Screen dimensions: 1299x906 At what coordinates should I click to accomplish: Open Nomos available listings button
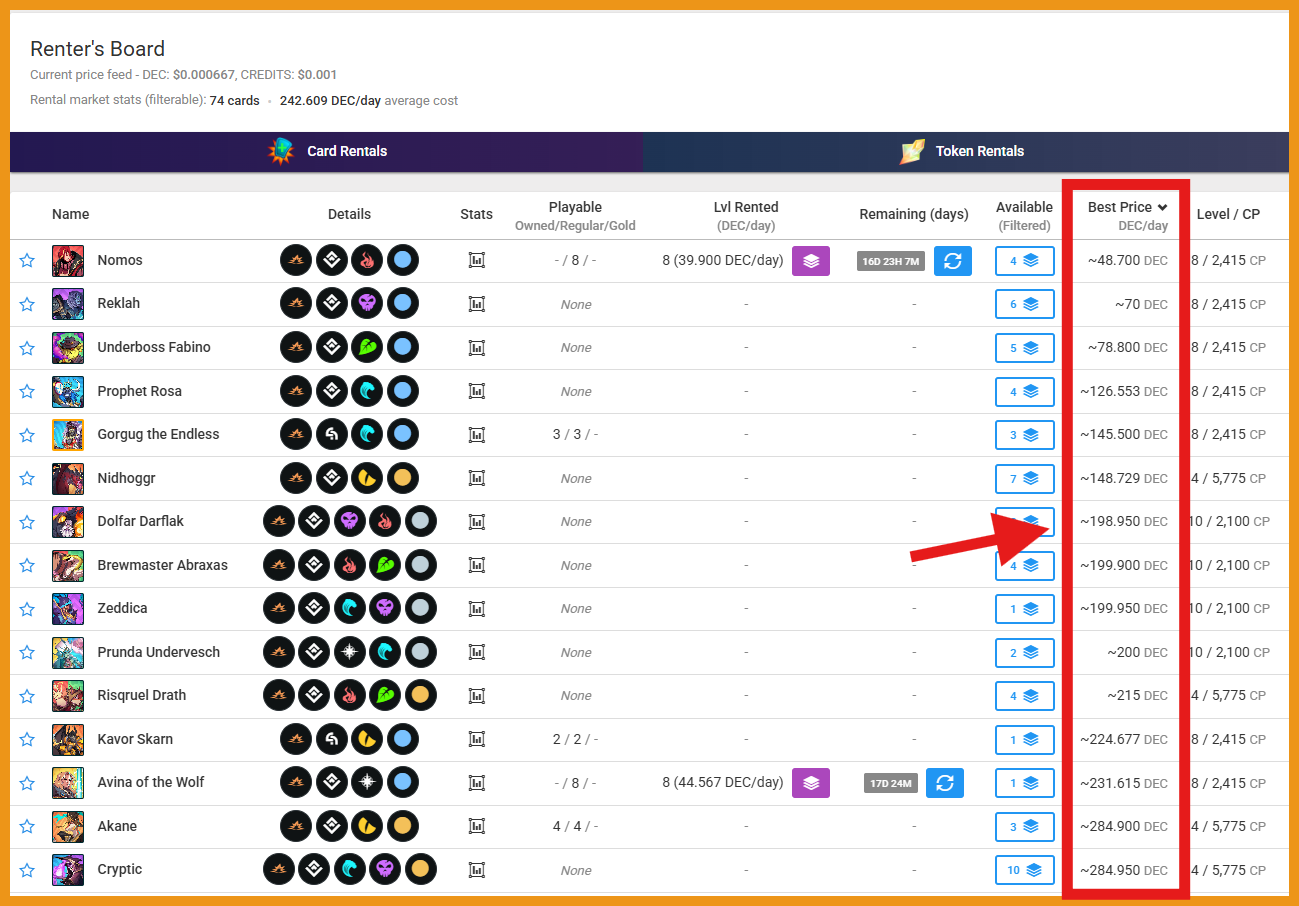click(1025, 261)
